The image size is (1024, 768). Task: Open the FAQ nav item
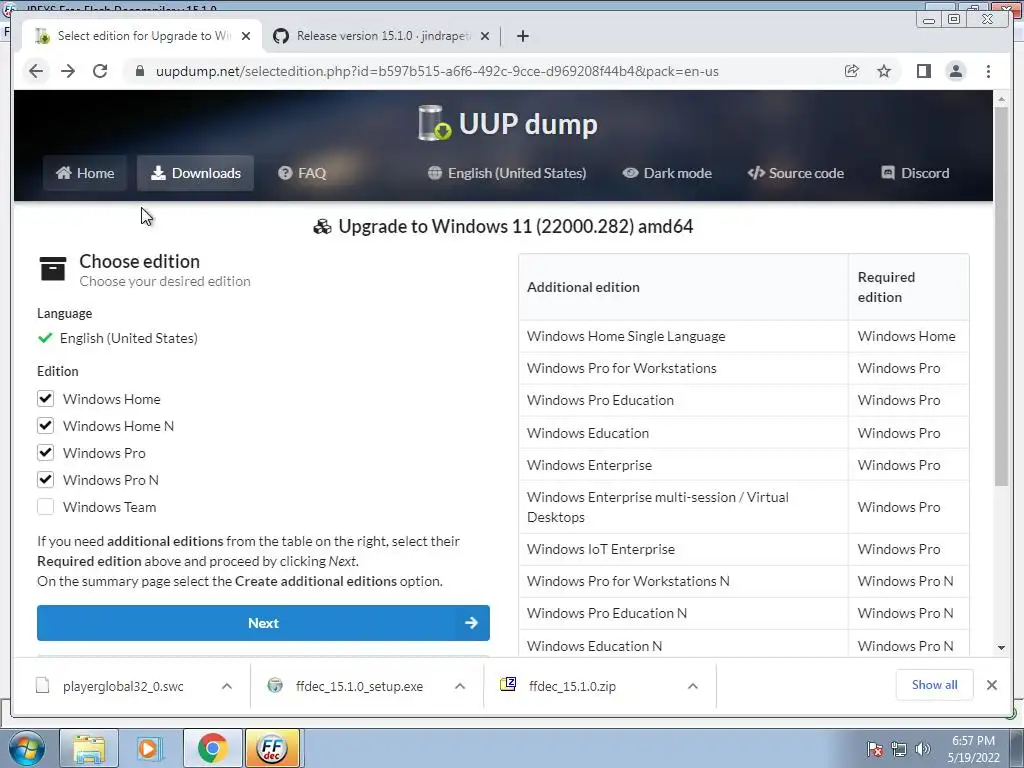tap(302, 173)
